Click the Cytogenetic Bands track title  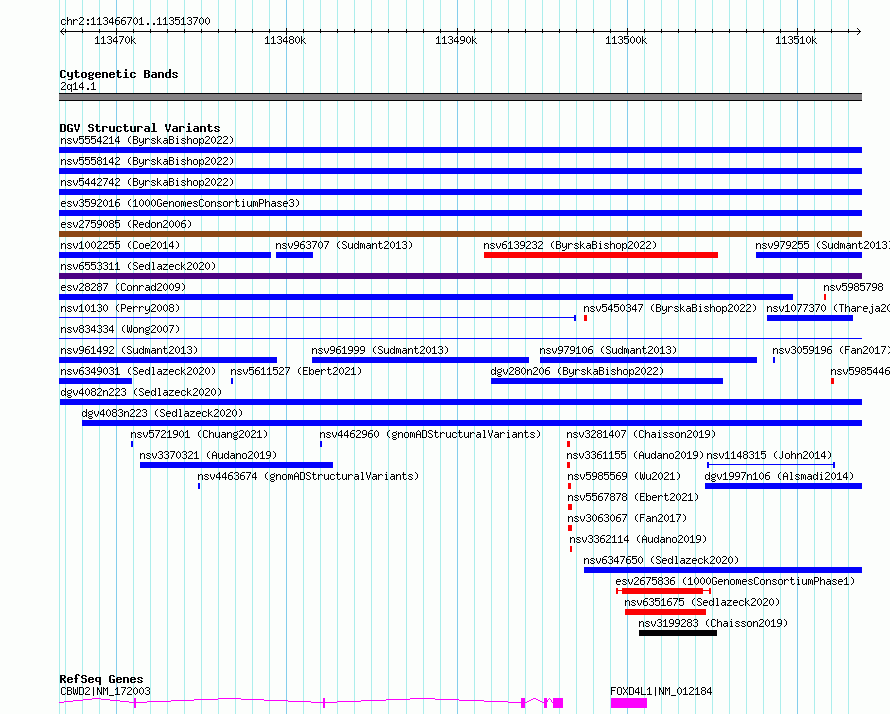pyautogui.click(x=119, y=74)
